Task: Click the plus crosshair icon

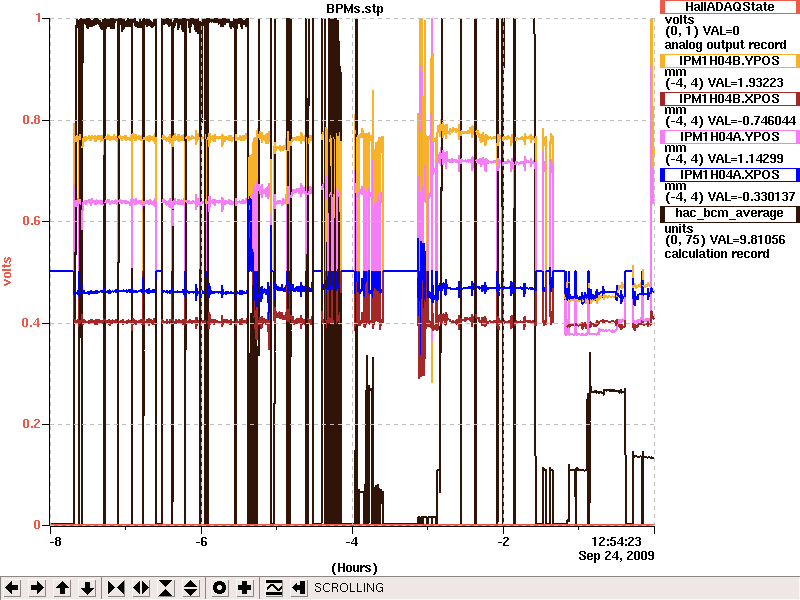Action: tap(245, 588)
